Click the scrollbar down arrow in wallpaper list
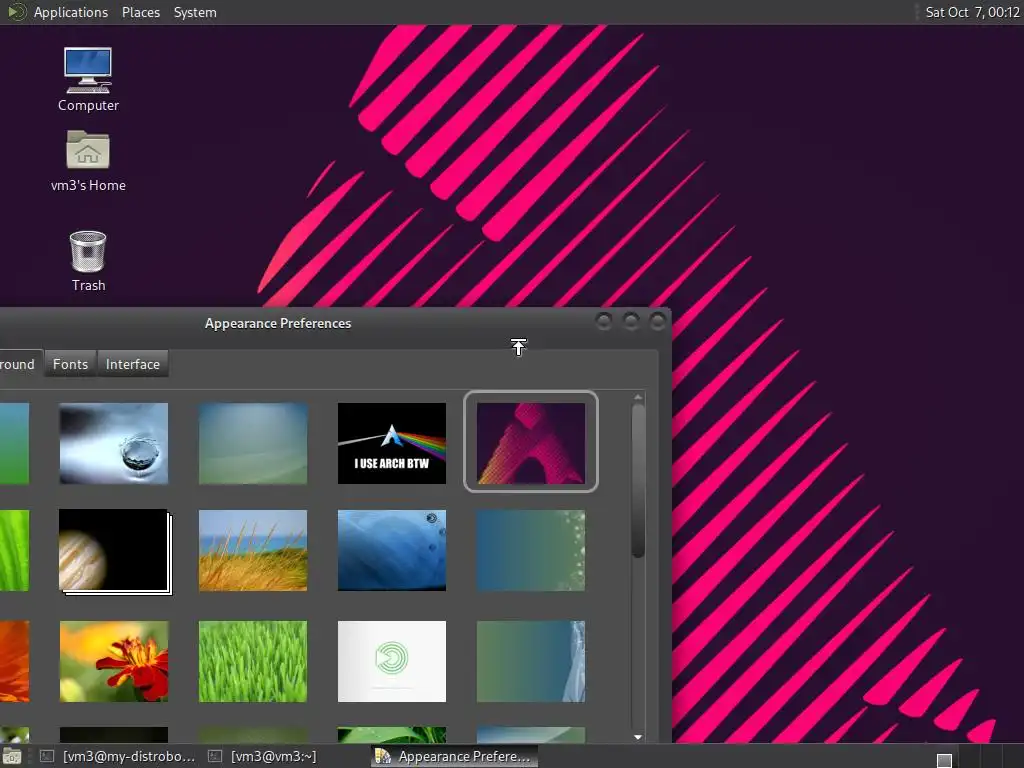1024x768 pixels. tap(638, 737)
